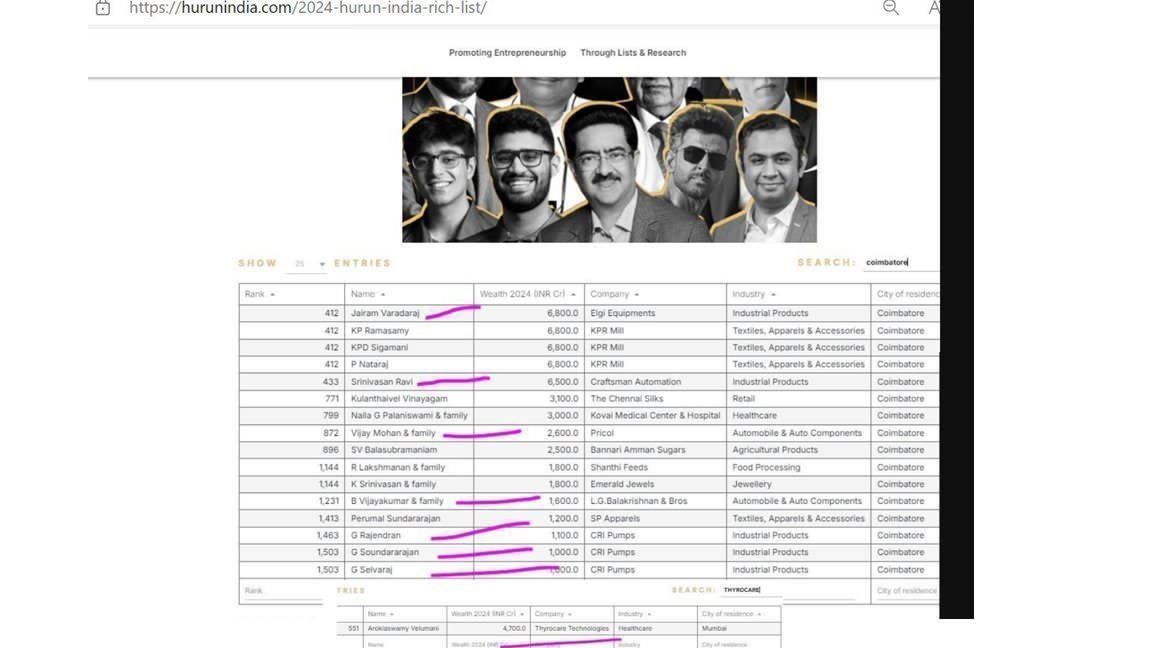This screenshot has height=648, width=1152.
Task: Select the name Jairam Varadaraj
Action: [x=385, y=313]
